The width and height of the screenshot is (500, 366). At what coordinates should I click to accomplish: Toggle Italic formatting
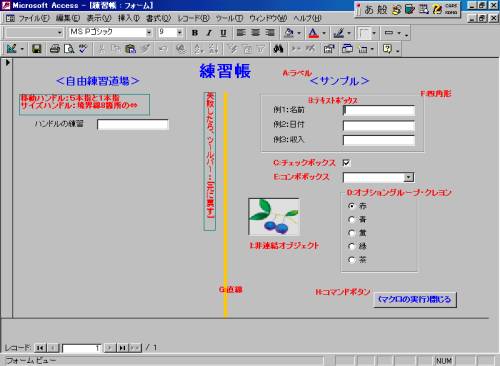[209, 33]
